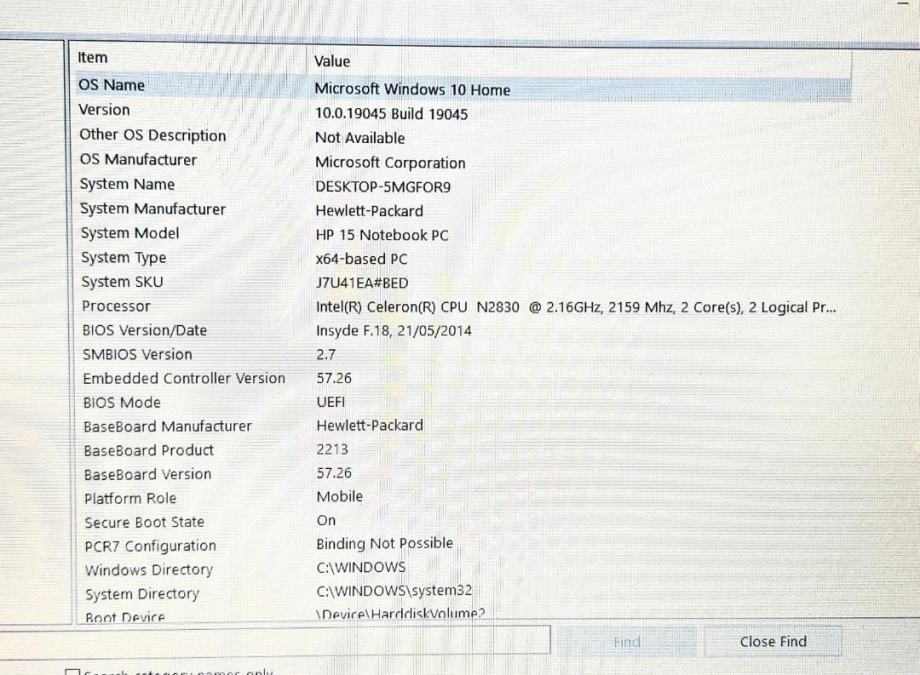The width and height of the screenshot is (920, 675).
Task: Select the System SKU row label
Action: point(123,282)
